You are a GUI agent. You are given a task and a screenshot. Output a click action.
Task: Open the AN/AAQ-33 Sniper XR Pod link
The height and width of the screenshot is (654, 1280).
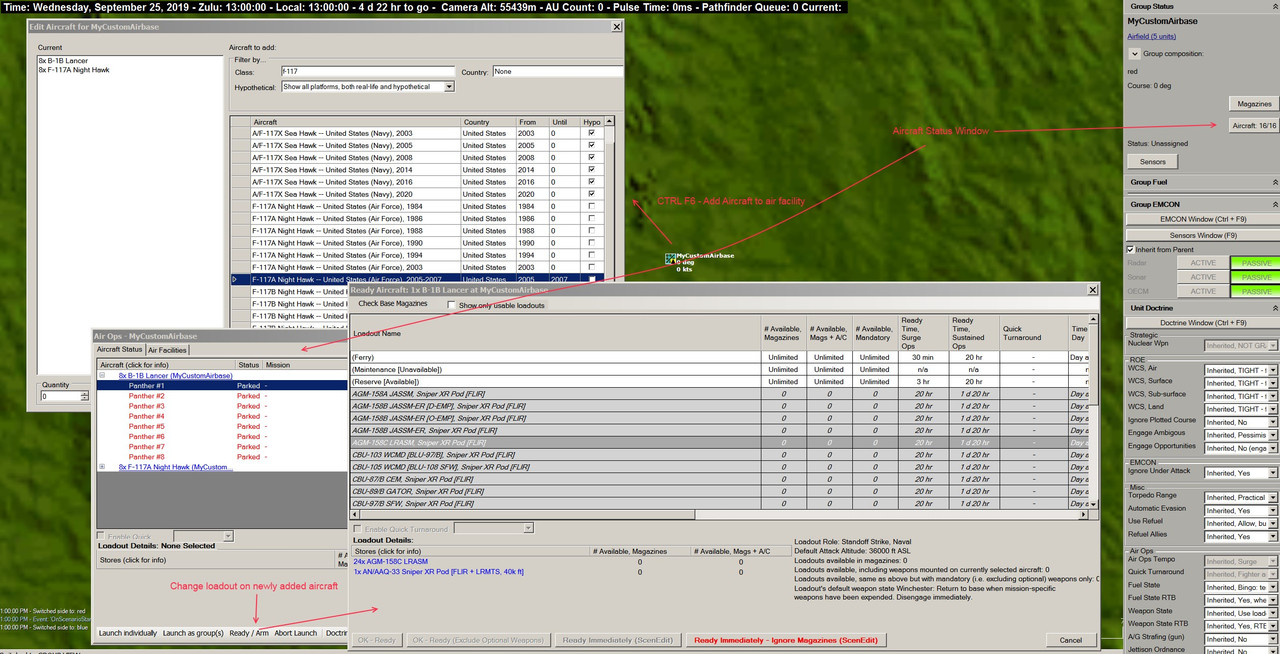(439, 572)
